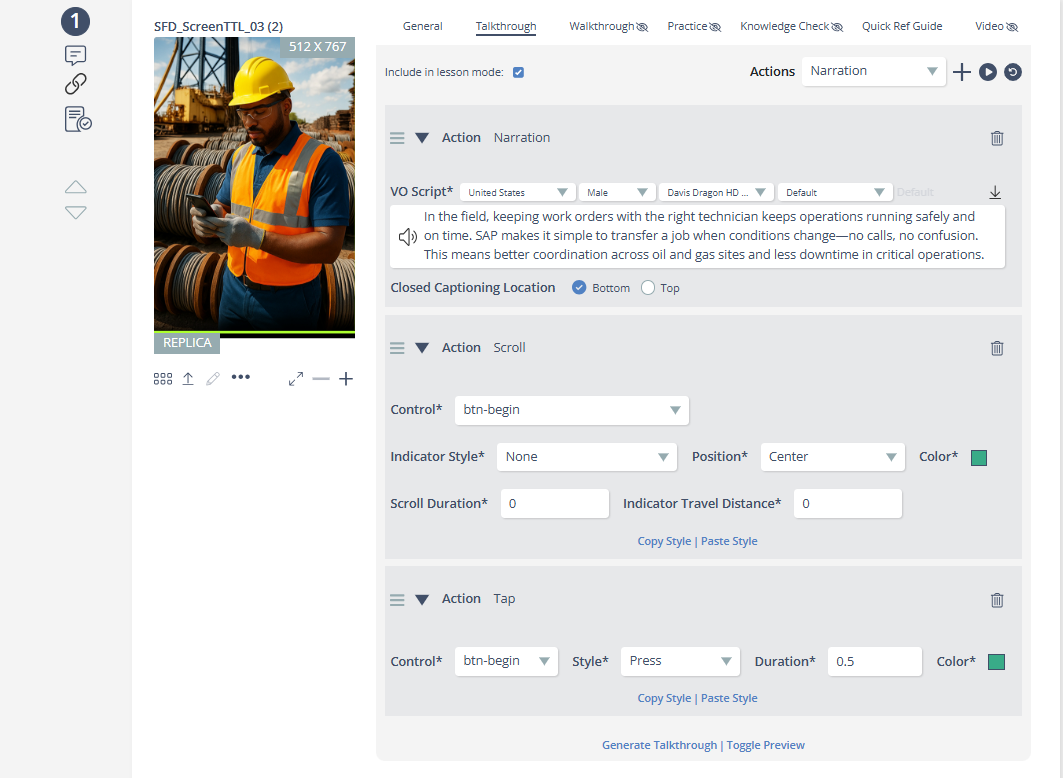
Task: Open the comments speech bubble icon
Action: pyautogui.click(x=75, y=55)
